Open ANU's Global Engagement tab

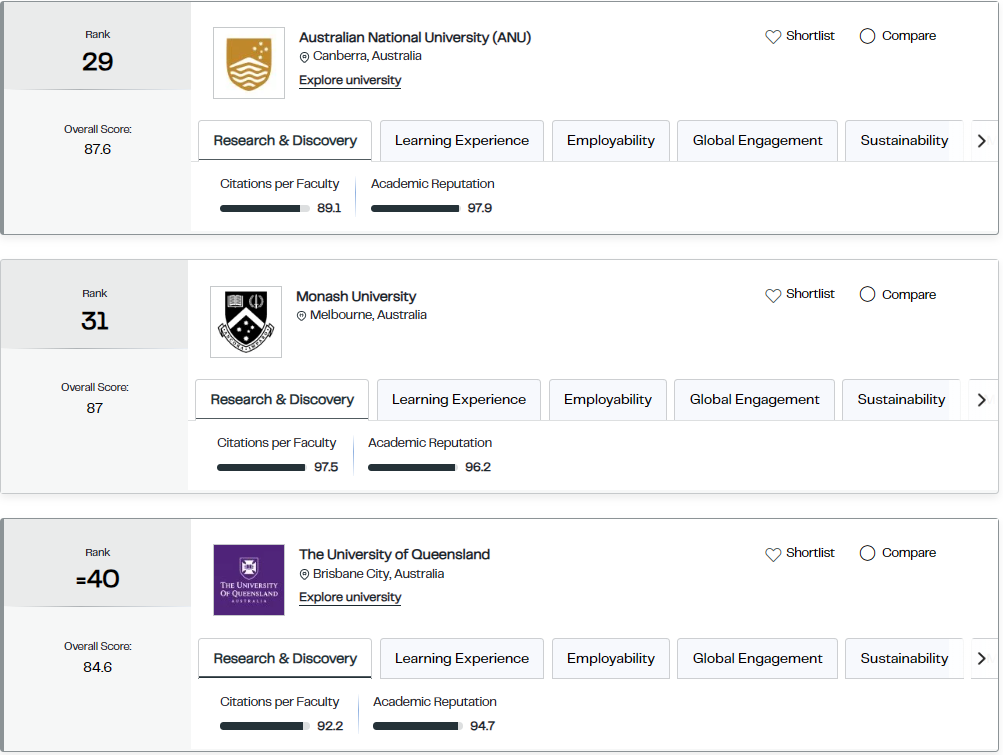(757, 141)
